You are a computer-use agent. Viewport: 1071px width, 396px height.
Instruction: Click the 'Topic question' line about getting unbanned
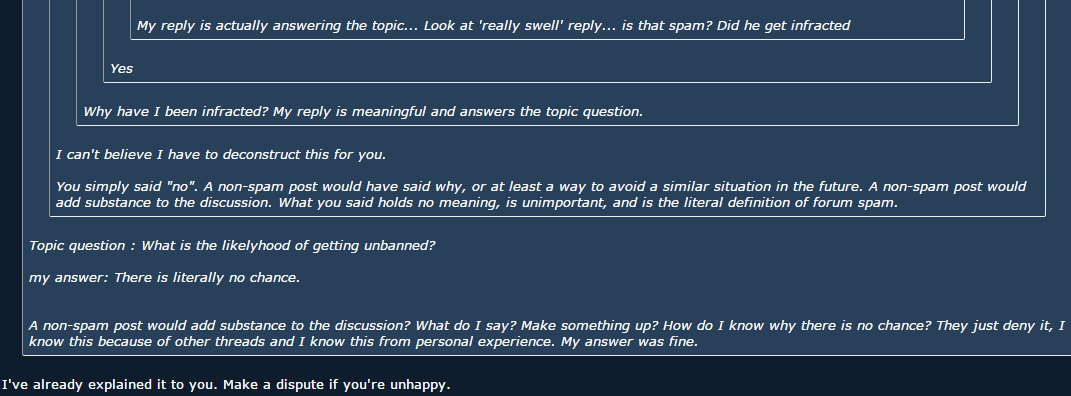pos(232,246)
